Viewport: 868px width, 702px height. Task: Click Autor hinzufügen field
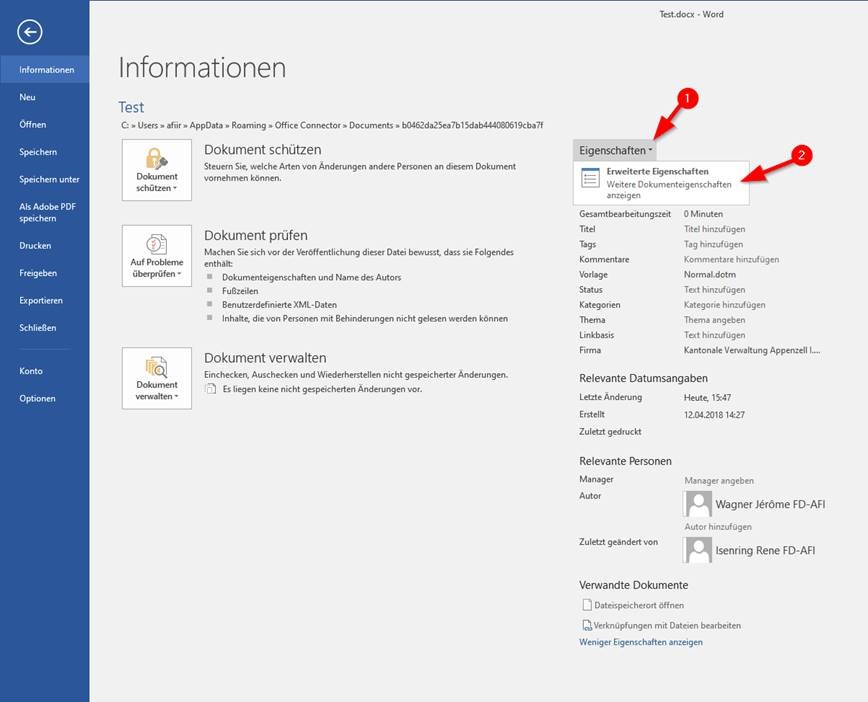(717, 526)
